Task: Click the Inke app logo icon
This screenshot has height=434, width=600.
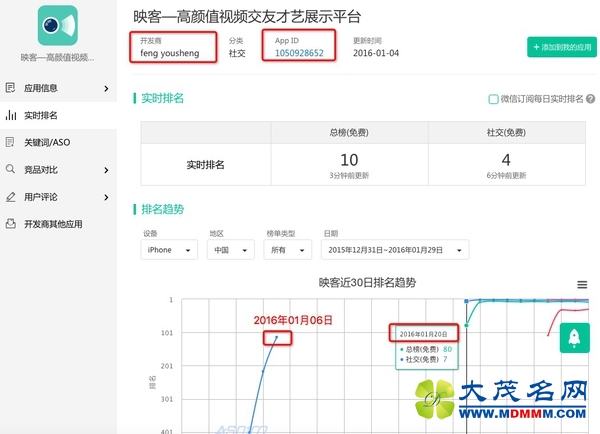Action: tap(58, 26)
